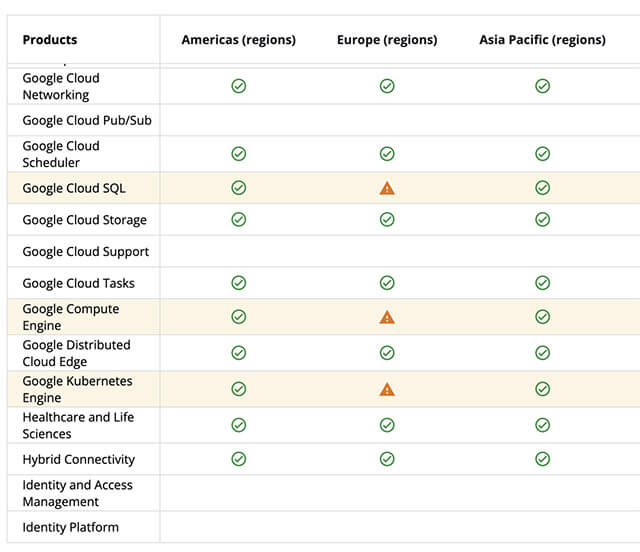
Task: Select the Google Cloud Networking product name
Action: (x=61, y=86)
